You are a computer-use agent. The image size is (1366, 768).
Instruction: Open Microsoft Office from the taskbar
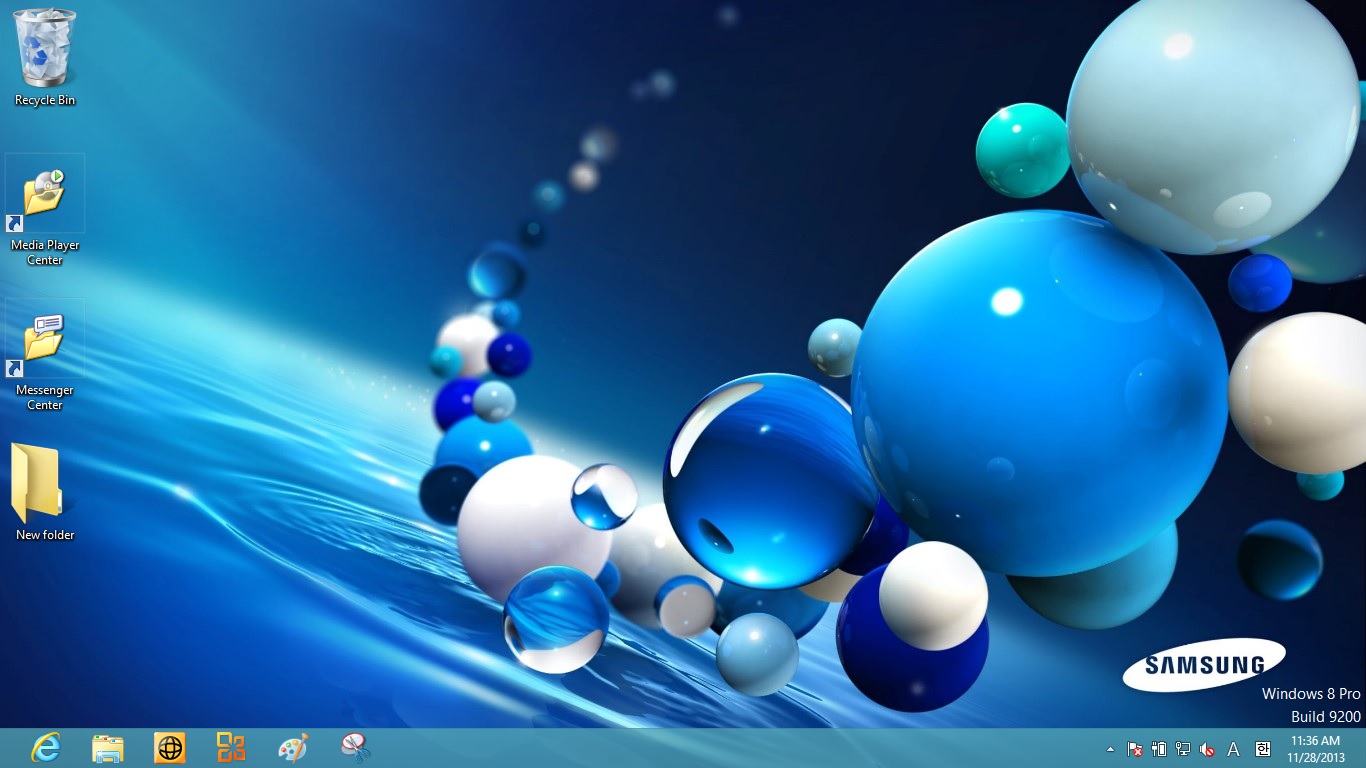click(231, 747)
